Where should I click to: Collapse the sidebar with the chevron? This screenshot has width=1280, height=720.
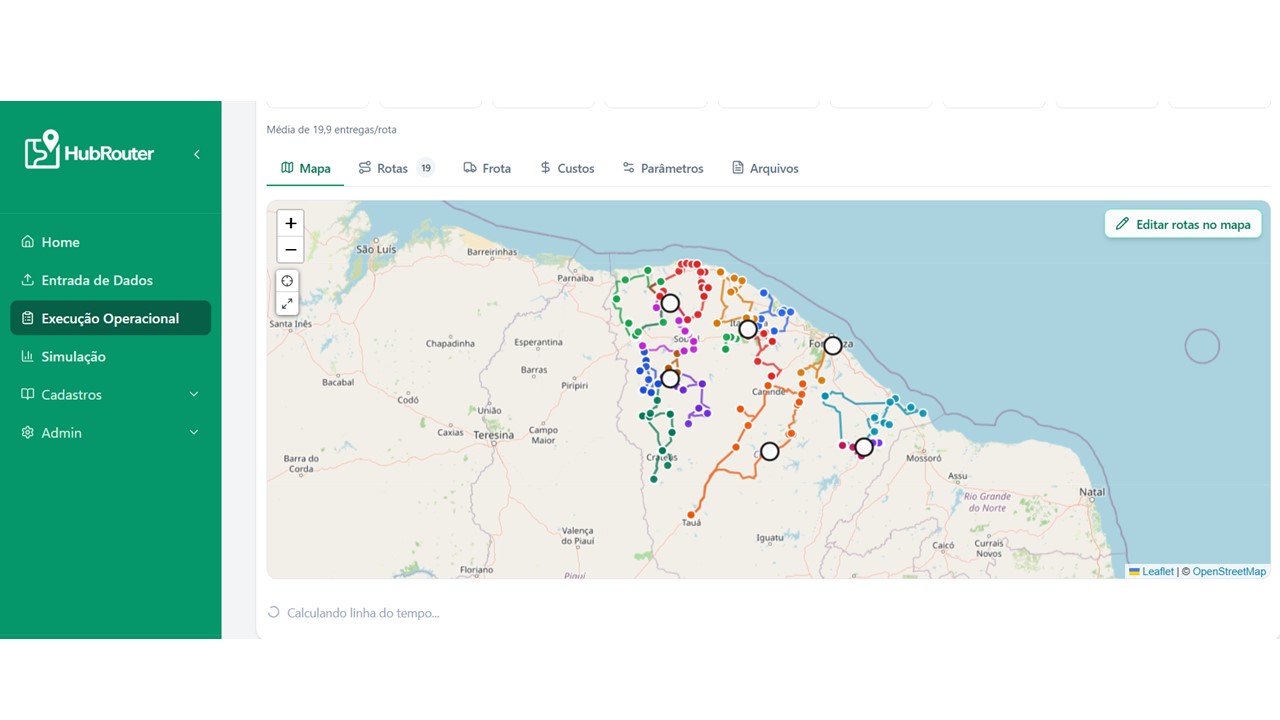click(x=197, y=154)
